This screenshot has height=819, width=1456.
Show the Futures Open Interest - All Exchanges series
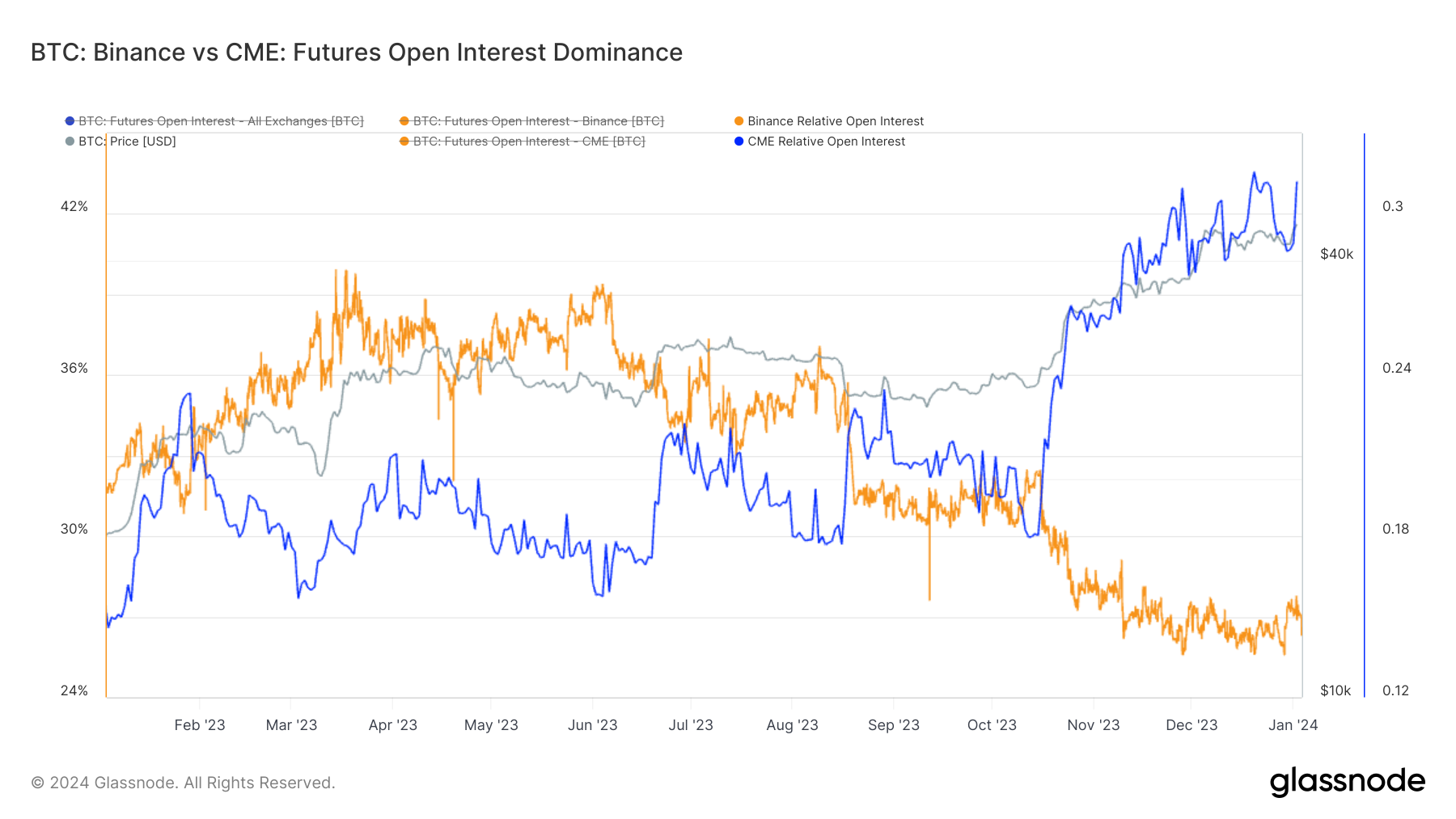coord(221,121)
